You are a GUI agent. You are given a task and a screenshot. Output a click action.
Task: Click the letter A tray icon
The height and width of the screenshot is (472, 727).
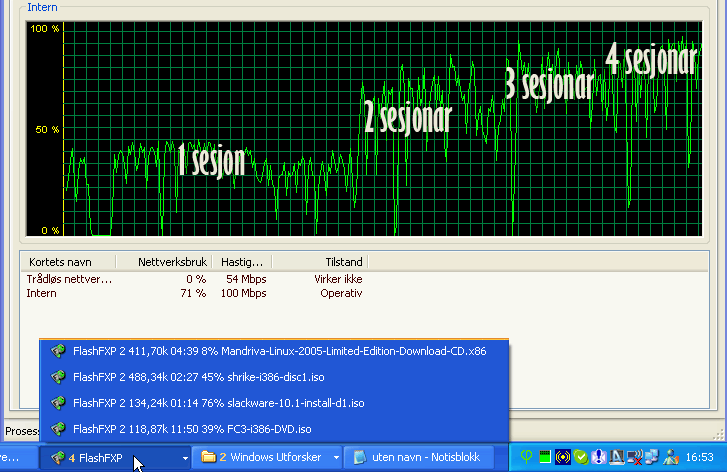click(616, 457)
